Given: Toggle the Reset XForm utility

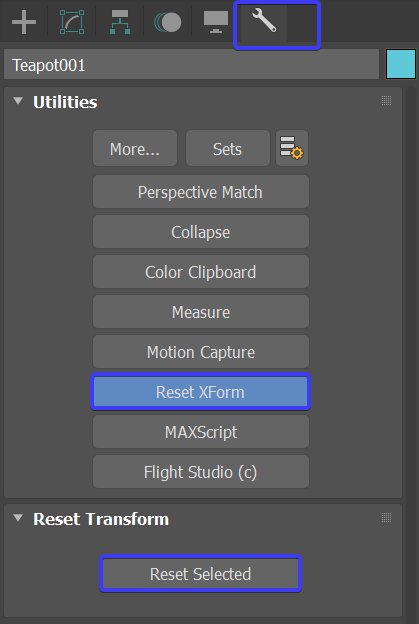Looking at the screenshot, I should point(201,392).
